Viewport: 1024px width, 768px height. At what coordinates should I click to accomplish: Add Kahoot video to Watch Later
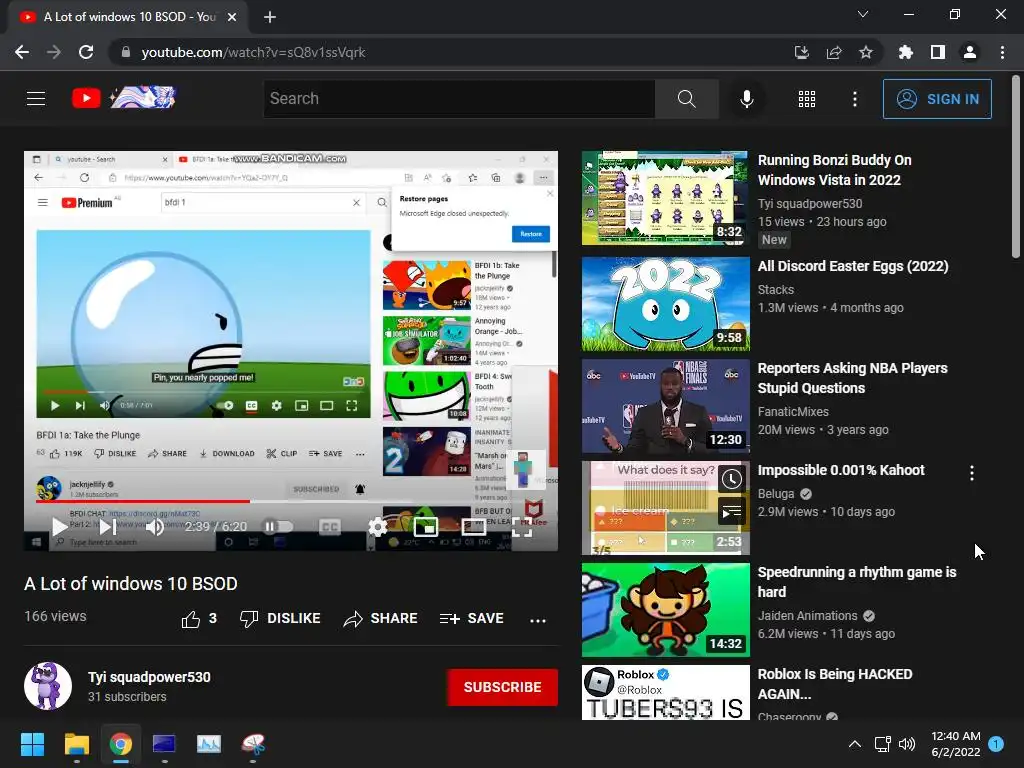[x=731, y=479]
